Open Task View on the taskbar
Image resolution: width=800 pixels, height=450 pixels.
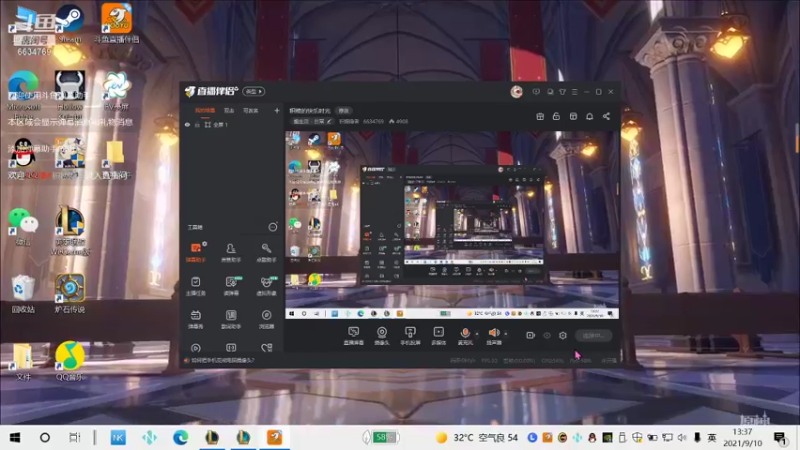(74, 437)
